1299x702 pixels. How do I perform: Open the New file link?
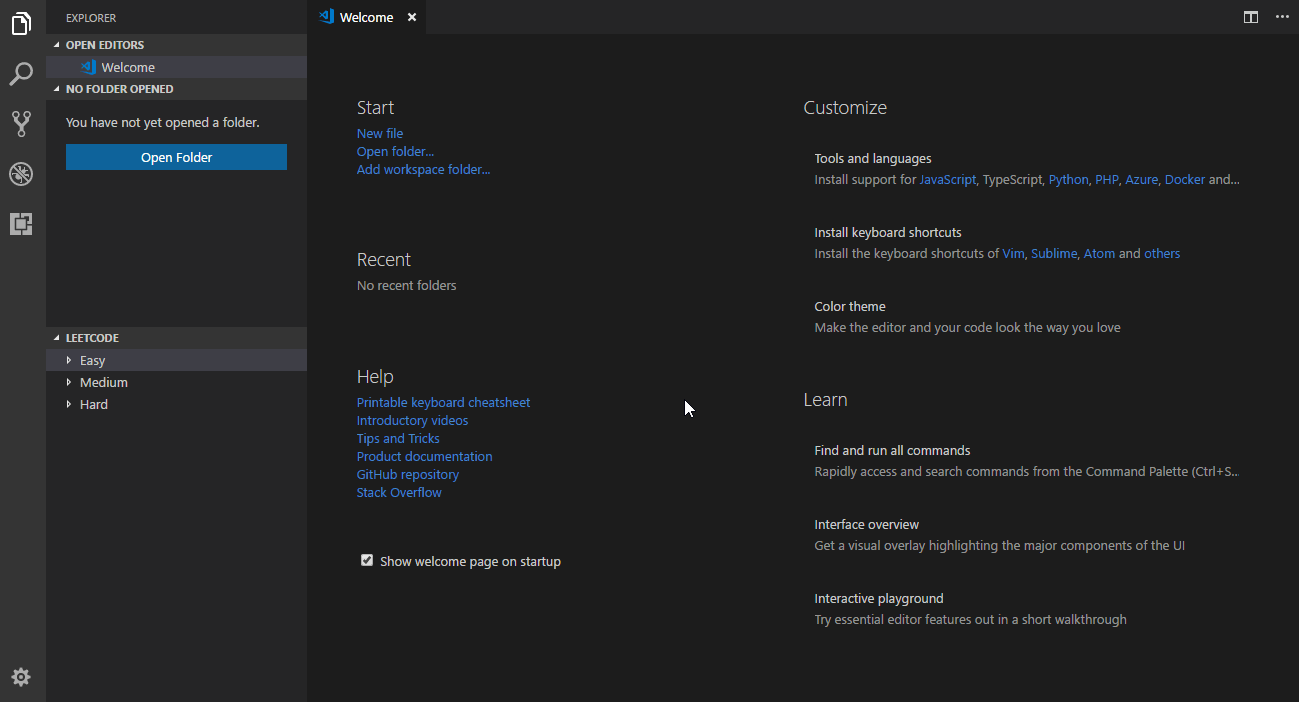(x=380, y=133)
